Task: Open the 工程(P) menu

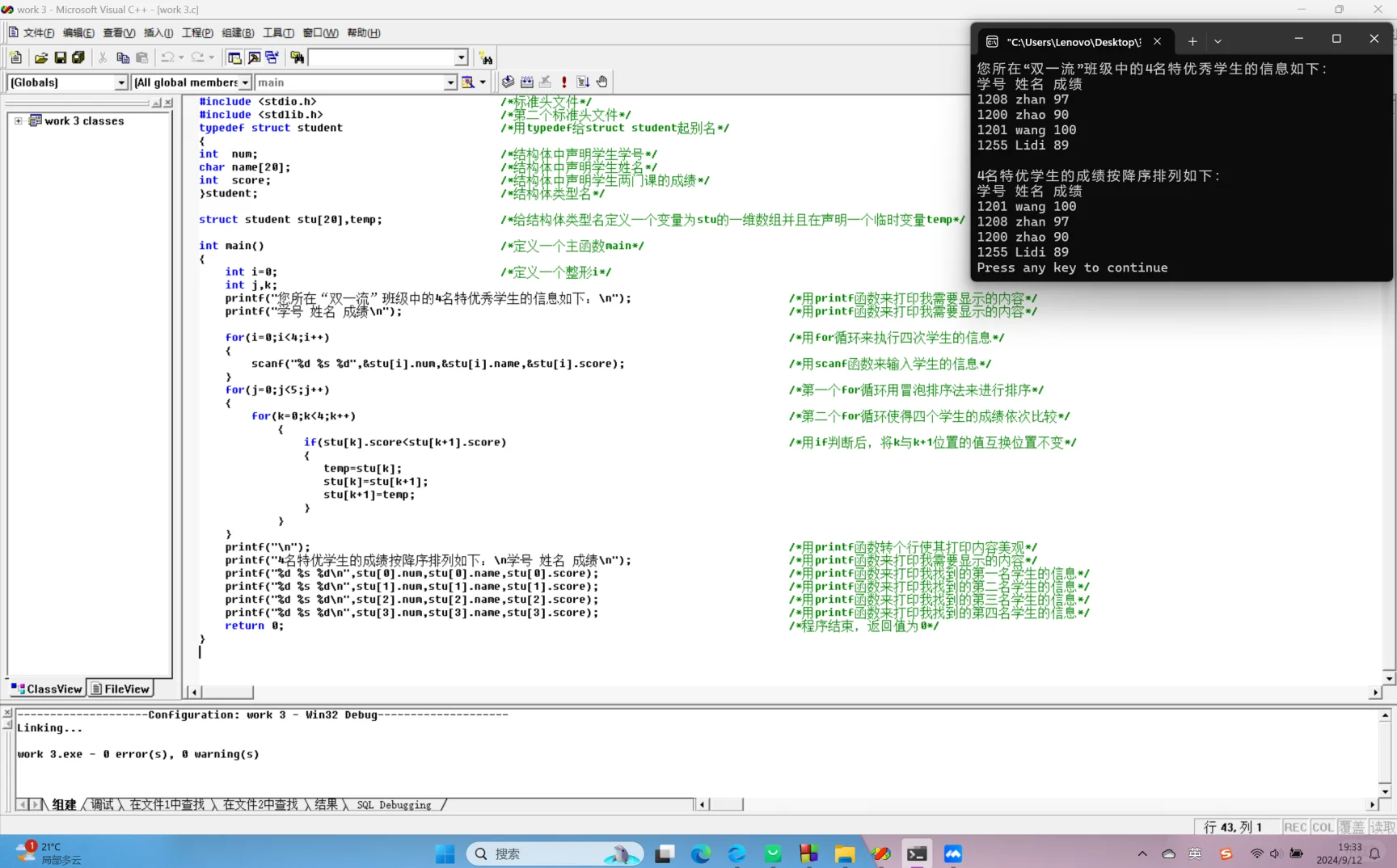Action: coord(197,32)
